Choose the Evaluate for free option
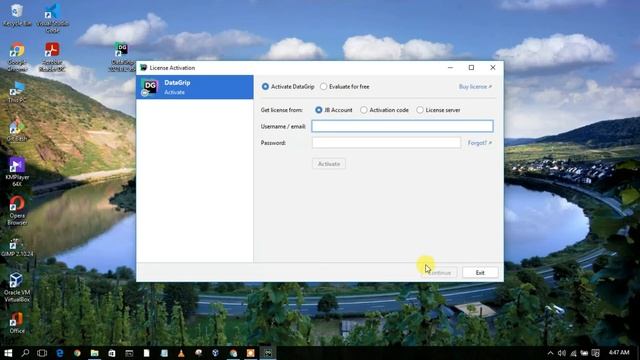The height and width of the screenshot is (360, 640). point(324,87)
